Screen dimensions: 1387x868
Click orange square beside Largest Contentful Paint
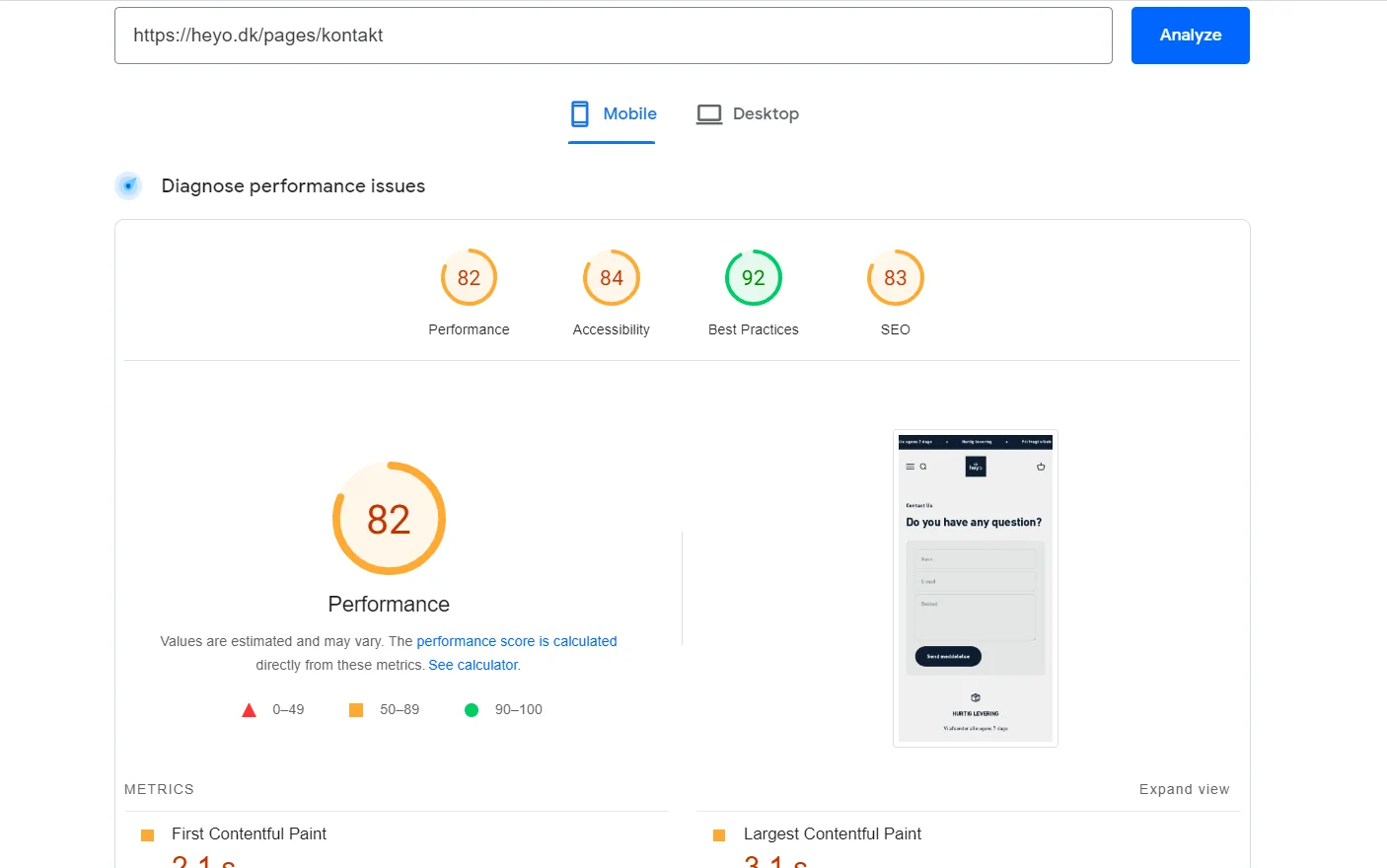point(719,835)
